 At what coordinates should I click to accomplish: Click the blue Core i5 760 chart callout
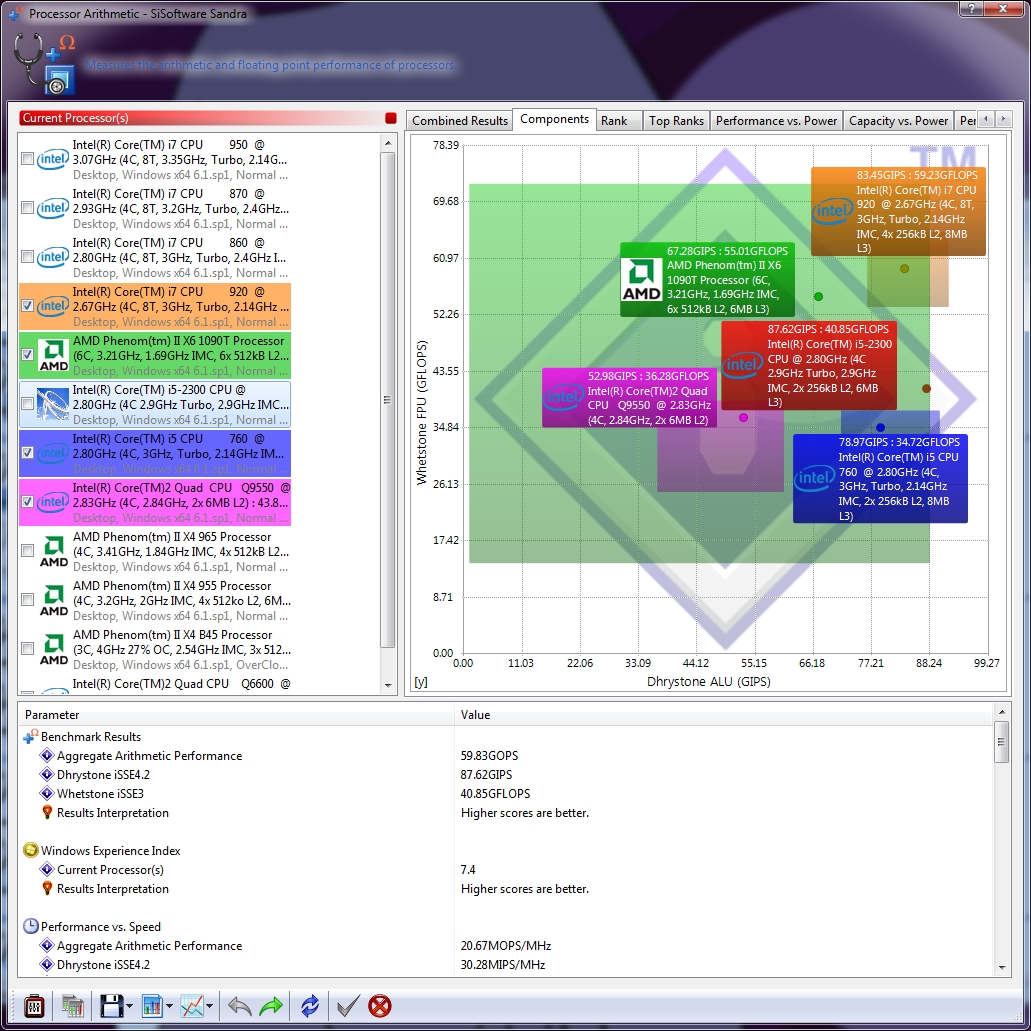pyautogui.click(x=880, y=479)
